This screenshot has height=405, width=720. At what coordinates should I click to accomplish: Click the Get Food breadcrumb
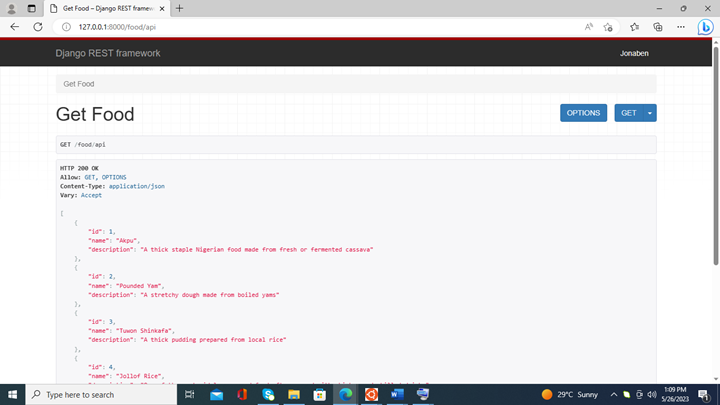[79, 84]
